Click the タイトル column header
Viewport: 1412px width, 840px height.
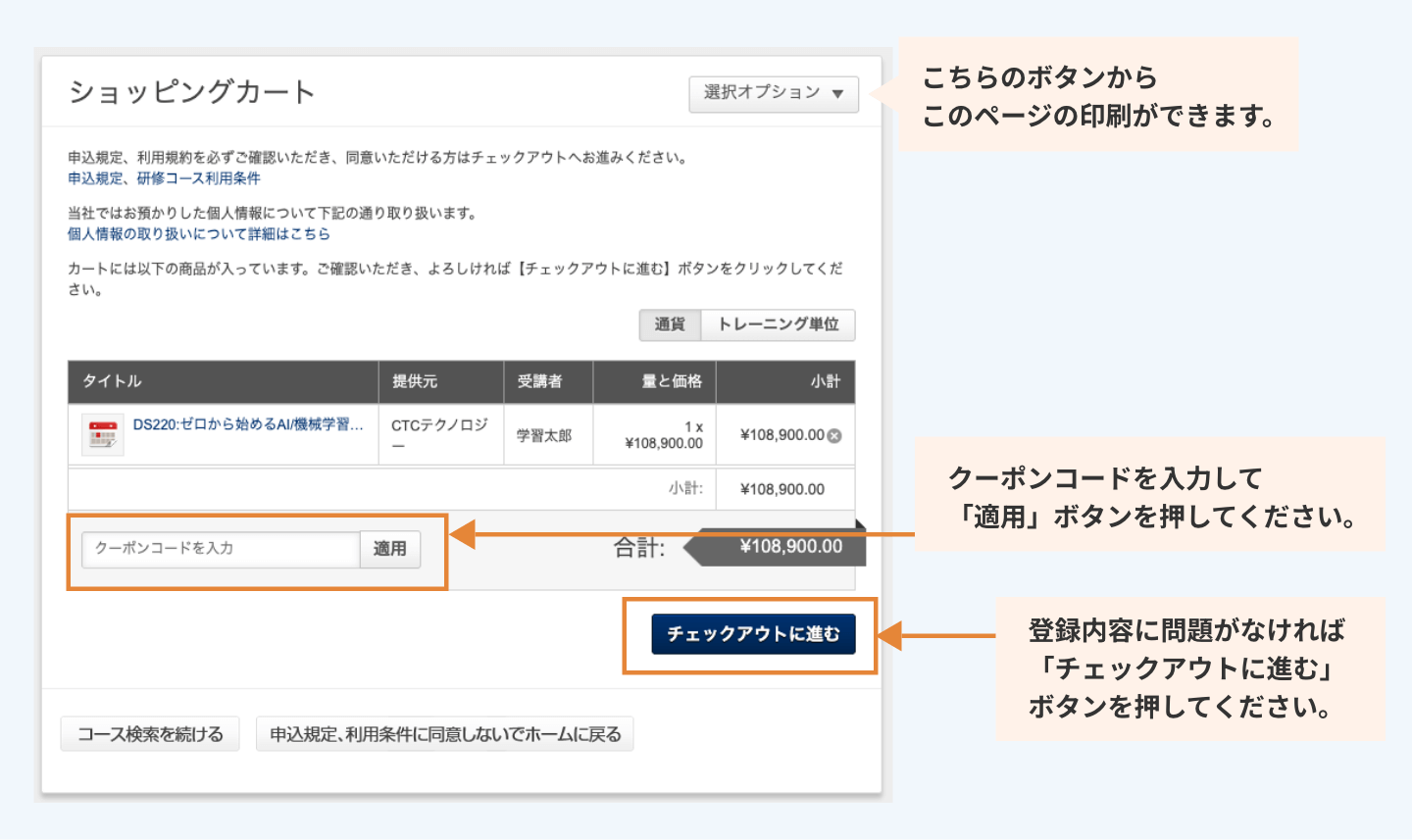tap(112, 381)
